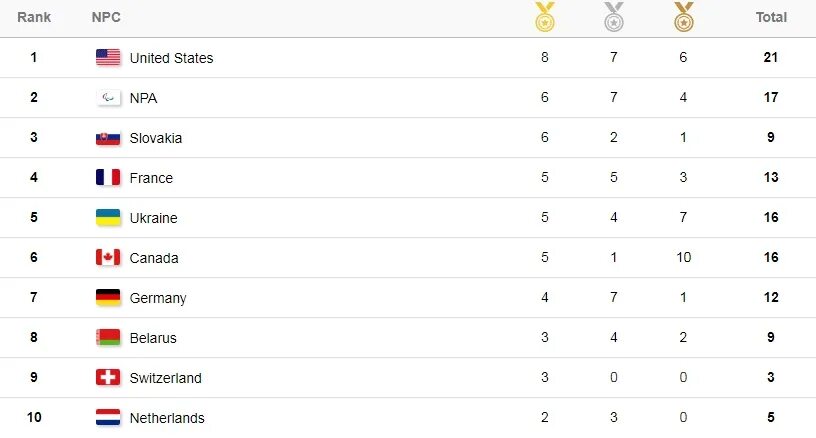Open the United States team link

(171, 58)
